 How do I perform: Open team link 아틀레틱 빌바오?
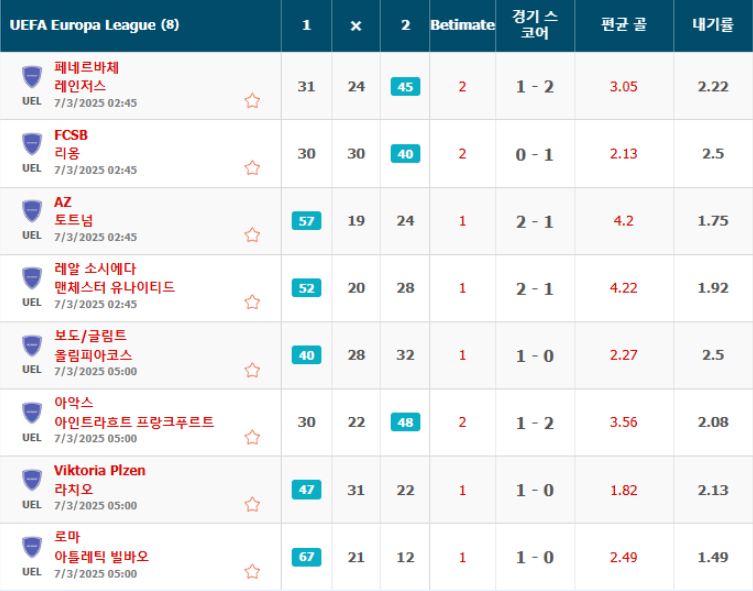101,556
